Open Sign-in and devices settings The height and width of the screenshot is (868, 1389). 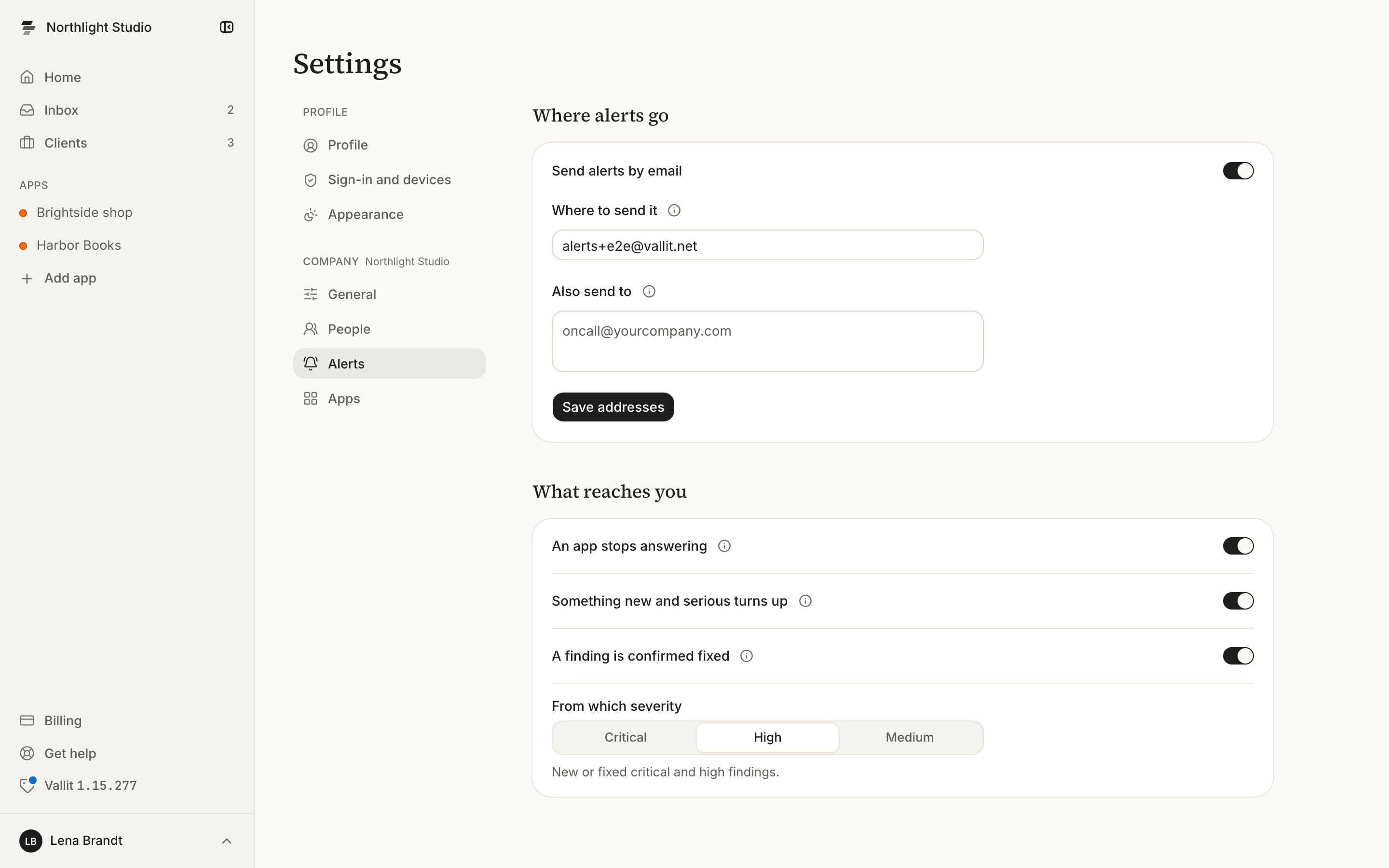[389, 180]
